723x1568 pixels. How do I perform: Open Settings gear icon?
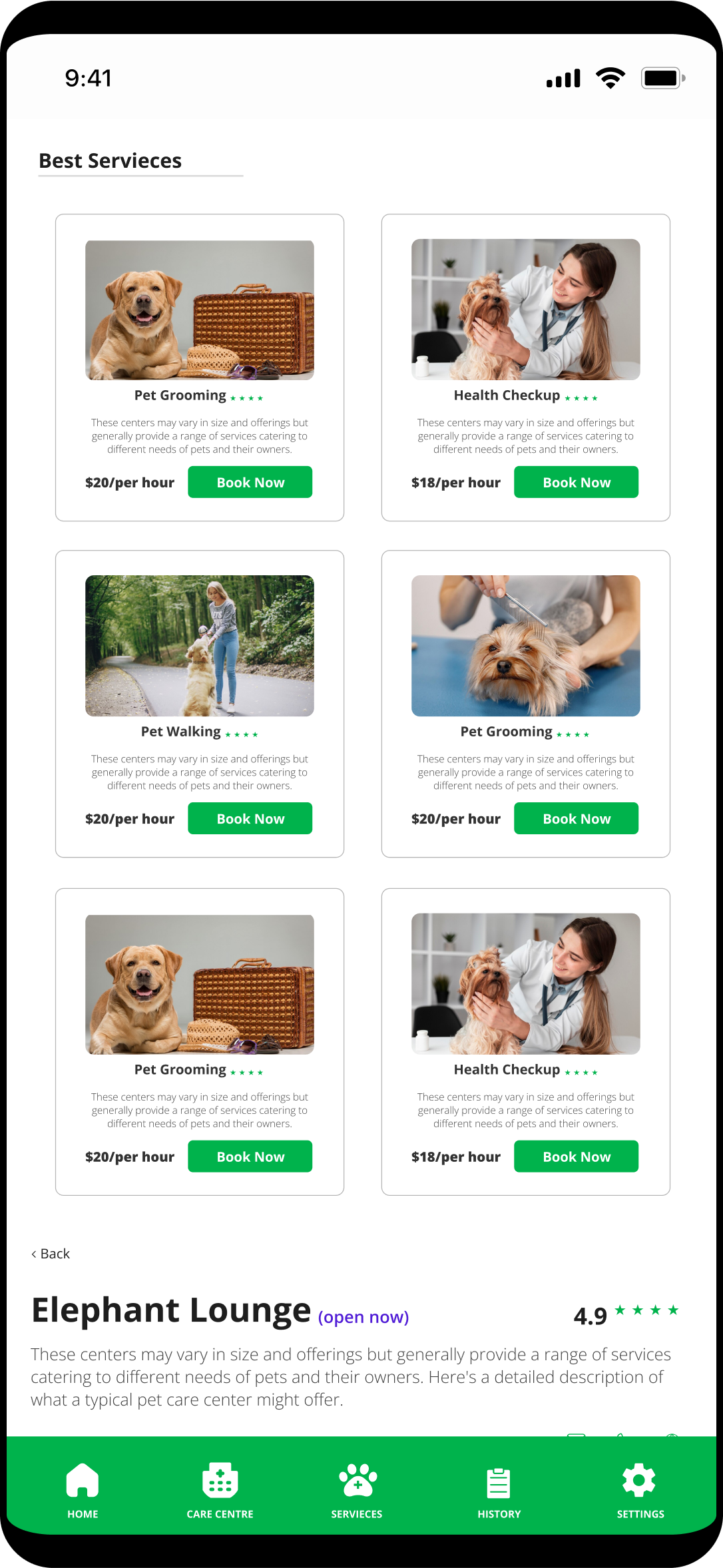point(639,1479)
